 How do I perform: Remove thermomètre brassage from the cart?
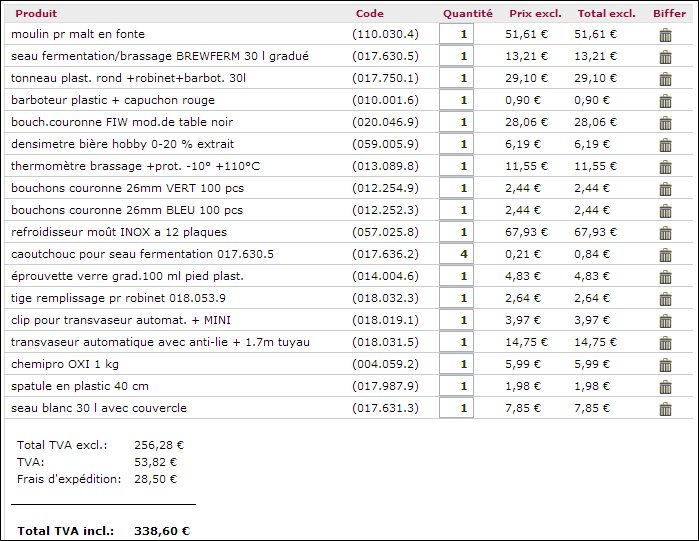coord(665,167)
